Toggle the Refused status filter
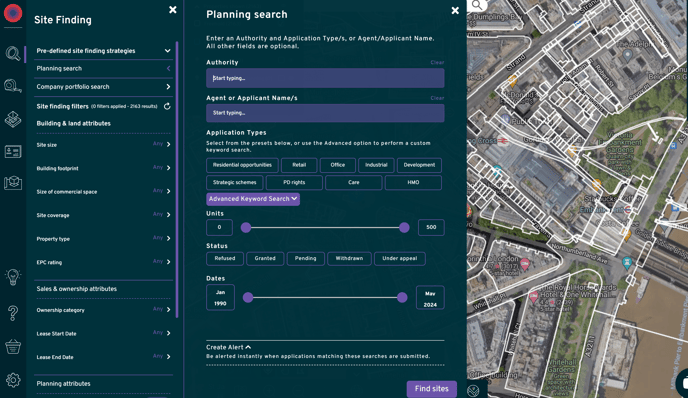The width and height of the screenshot is (688, 398). click(x=225, y=258)
